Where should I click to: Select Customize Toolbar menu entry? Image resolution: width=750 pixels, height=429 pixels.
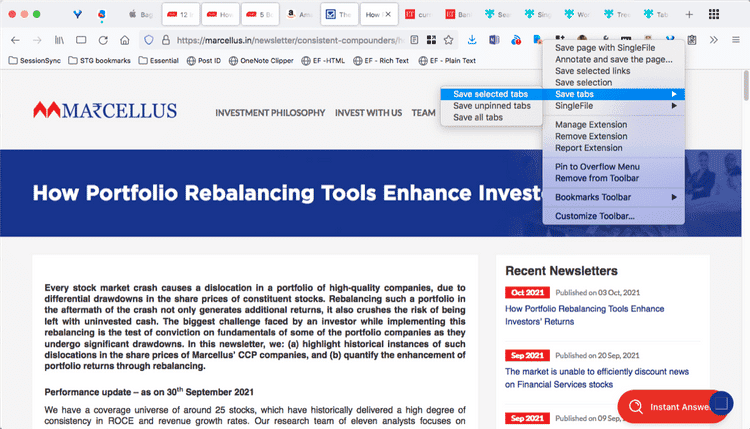pyautogui.click(x=595, y=216)
